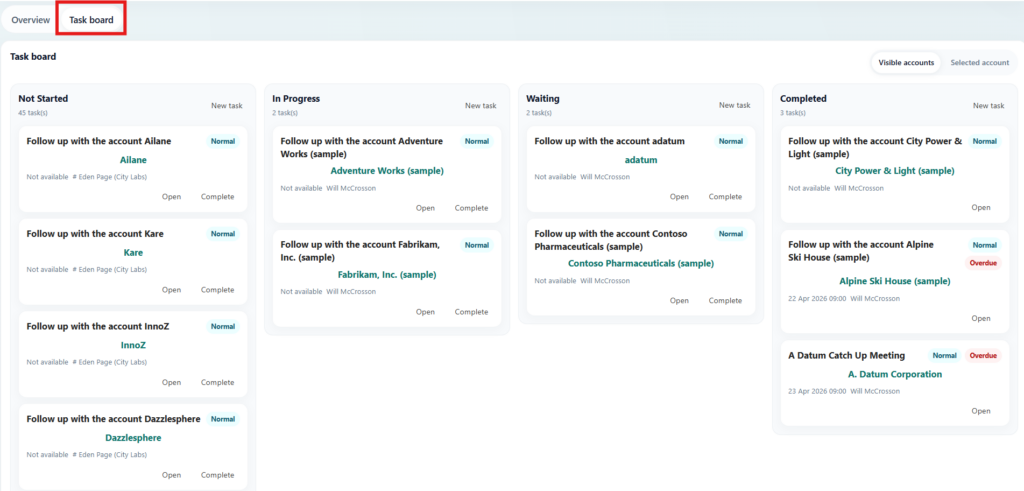Click the In Progress column heading
This screenshot has width=1024, height=491.
tap(296, 99)
